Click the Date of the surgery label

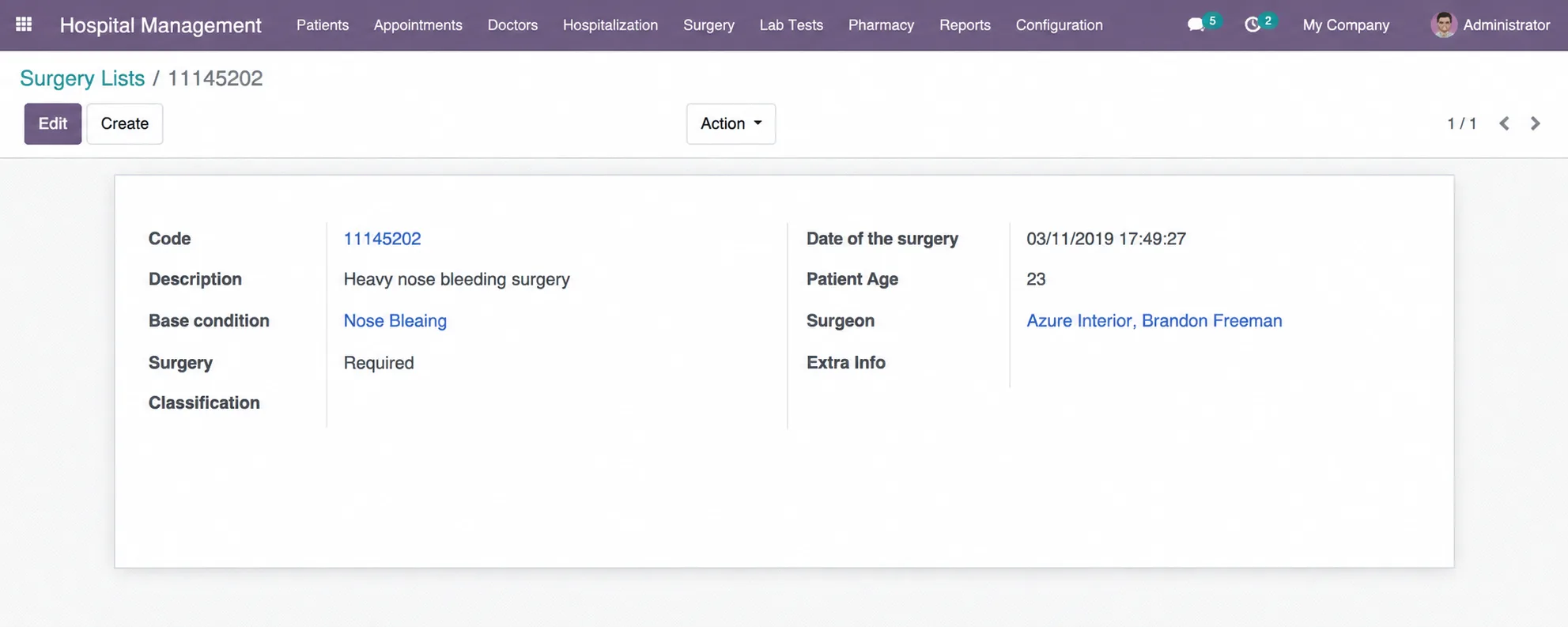882,239
